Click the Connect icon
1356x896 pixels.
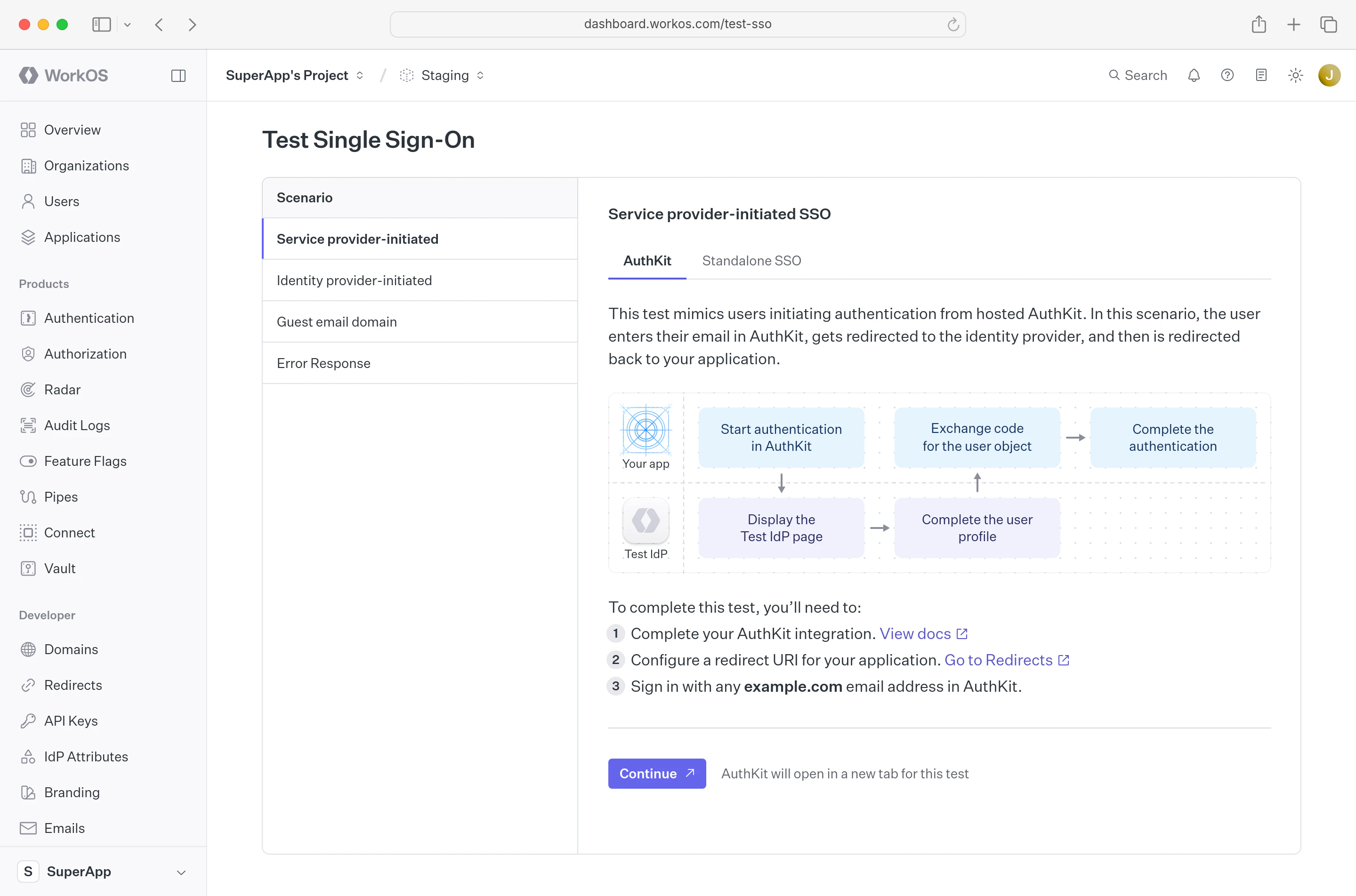(x=28, y=533)
